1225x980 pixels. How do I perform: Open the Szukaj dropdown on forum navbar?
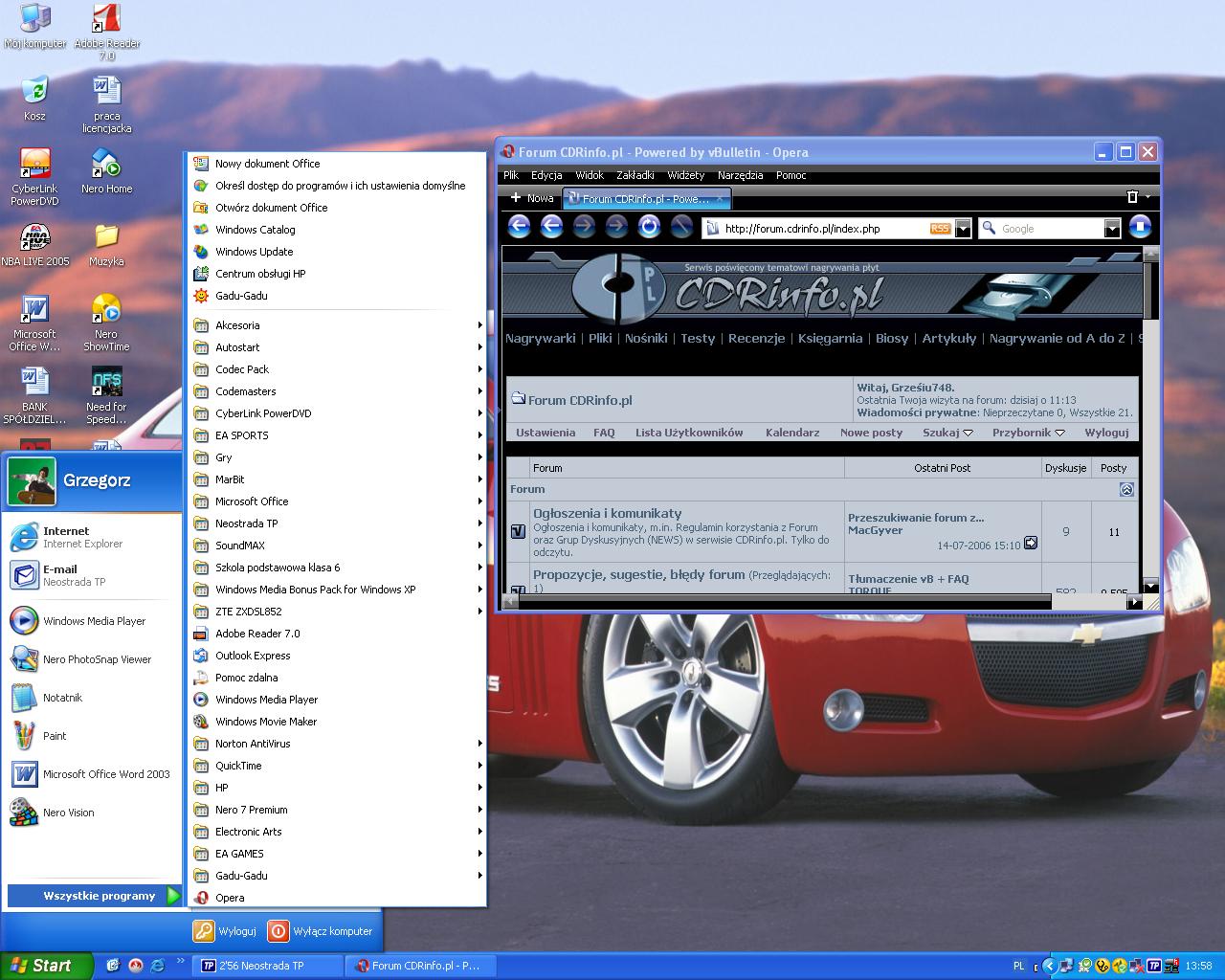point(947,433)
